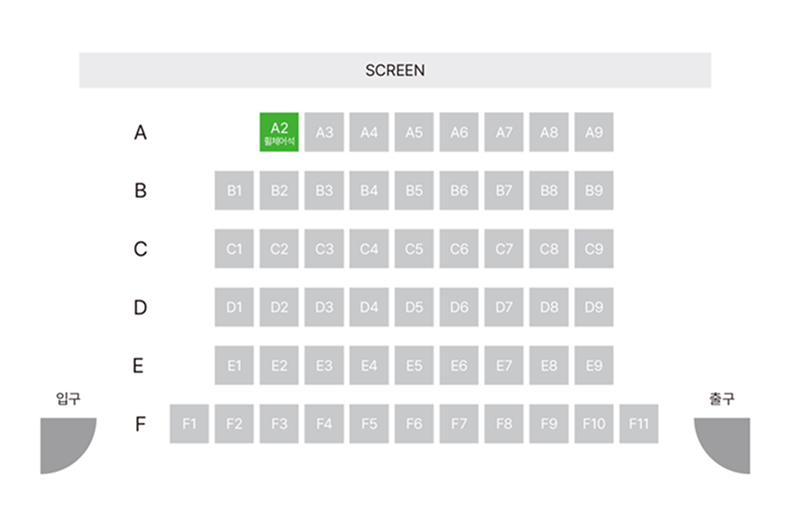790x526 pixels.
Task: Select seat C9 at row end
Action: 594,249
